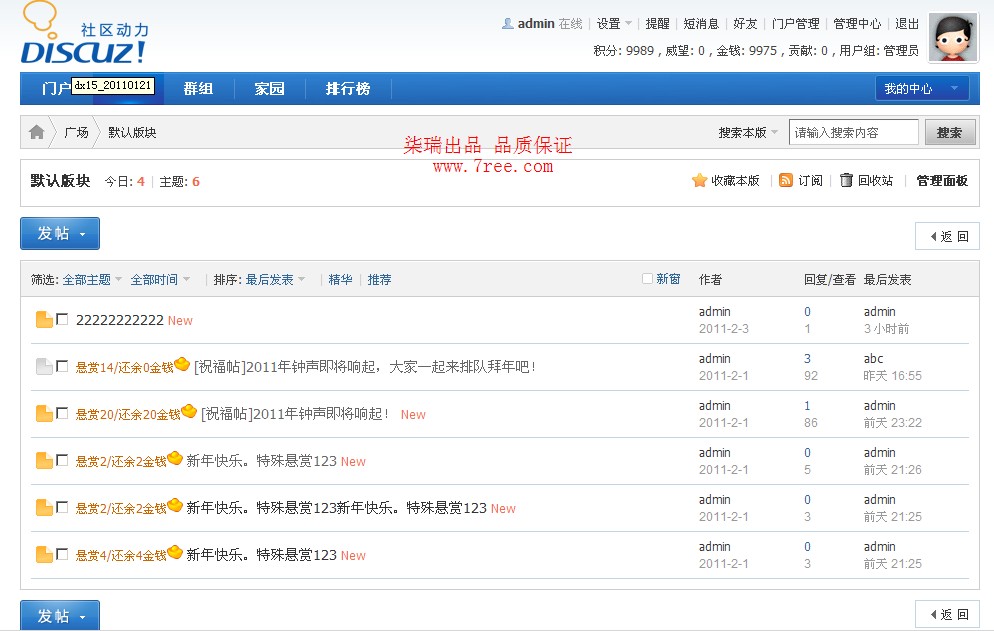Click 退出 to log out
994x631 pixels.
point(907,24)
